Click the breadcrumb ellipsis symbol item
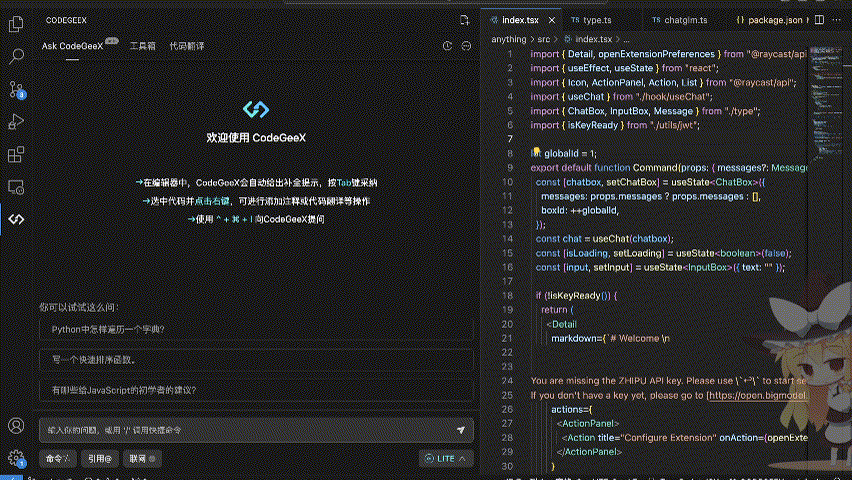Viewport: 852px width, 480px height. click(627, 39)
